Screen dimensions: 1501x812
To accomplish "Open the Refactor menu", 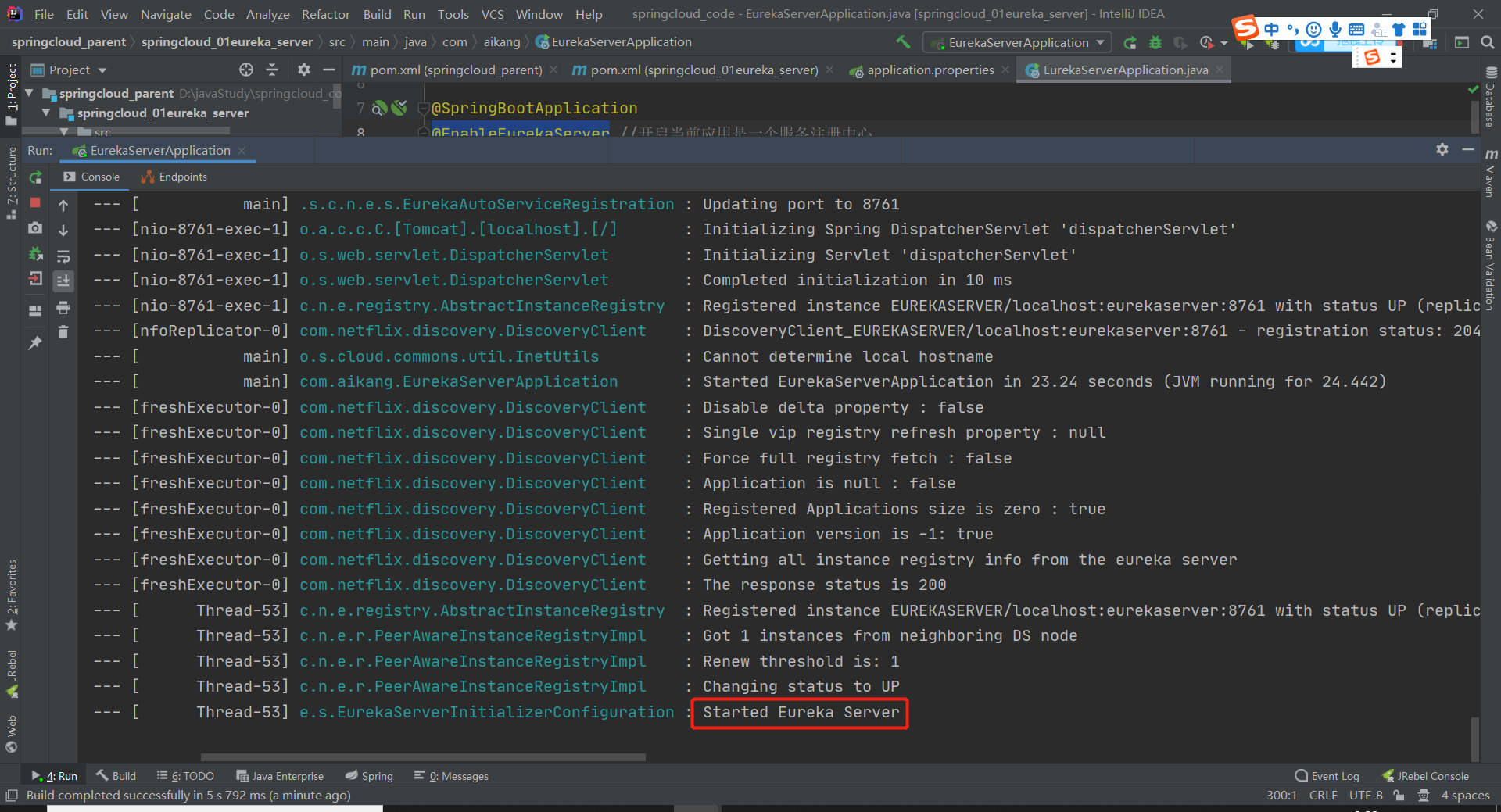I will click(325, 14).
